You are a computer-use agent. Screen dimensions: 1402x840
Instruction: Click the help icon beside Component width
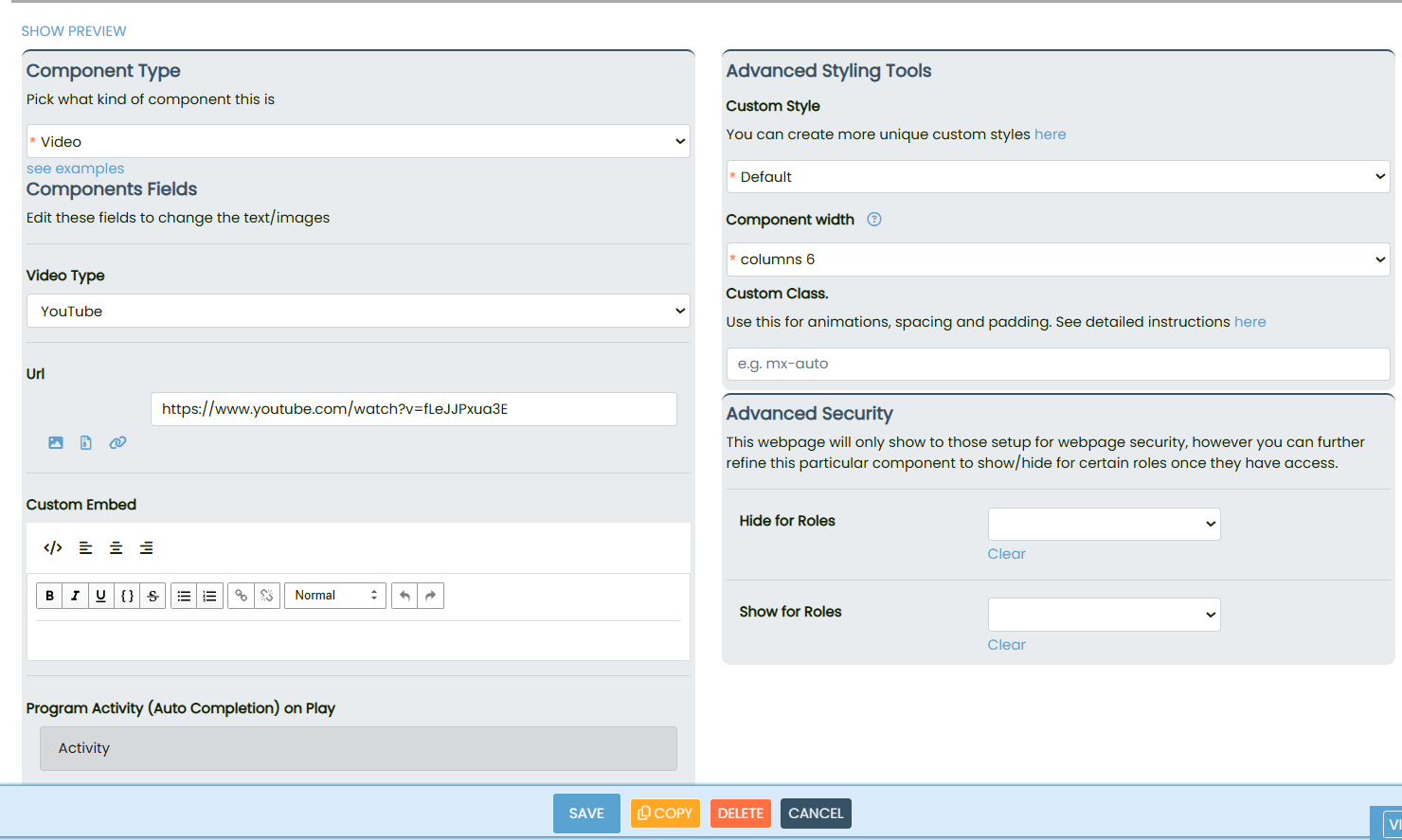pos(874,220)
